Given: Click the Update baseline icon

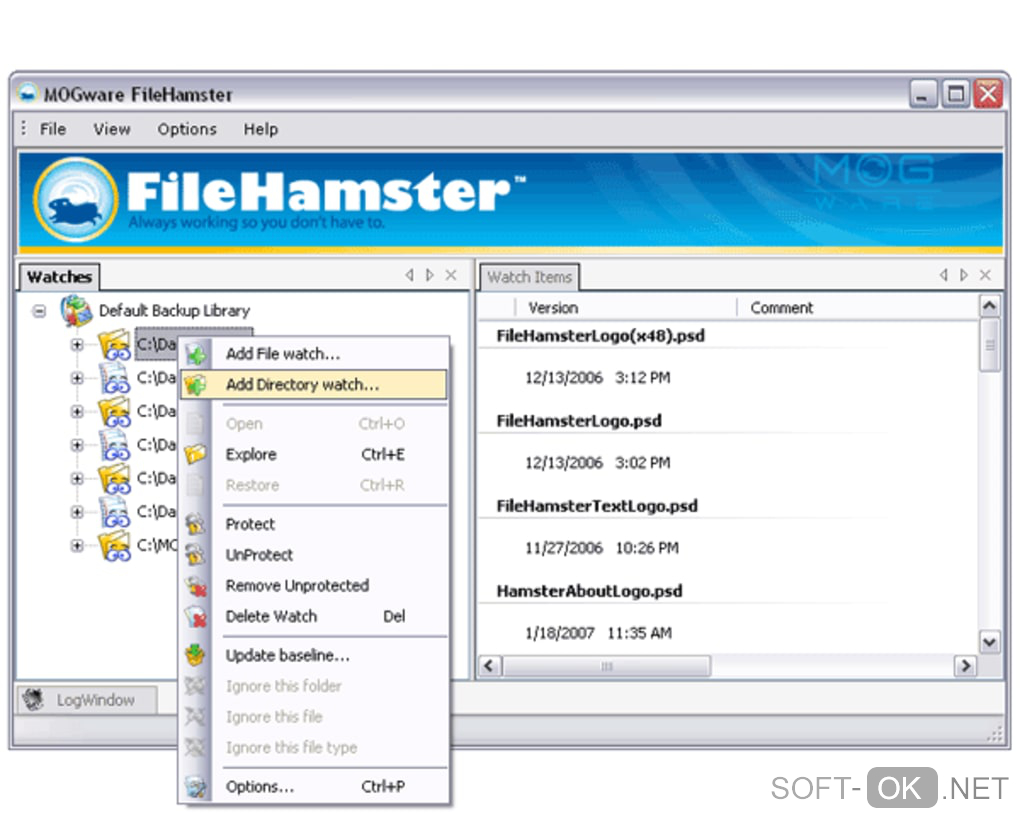Looking at the screenshot, I should [x=195, y=655].
